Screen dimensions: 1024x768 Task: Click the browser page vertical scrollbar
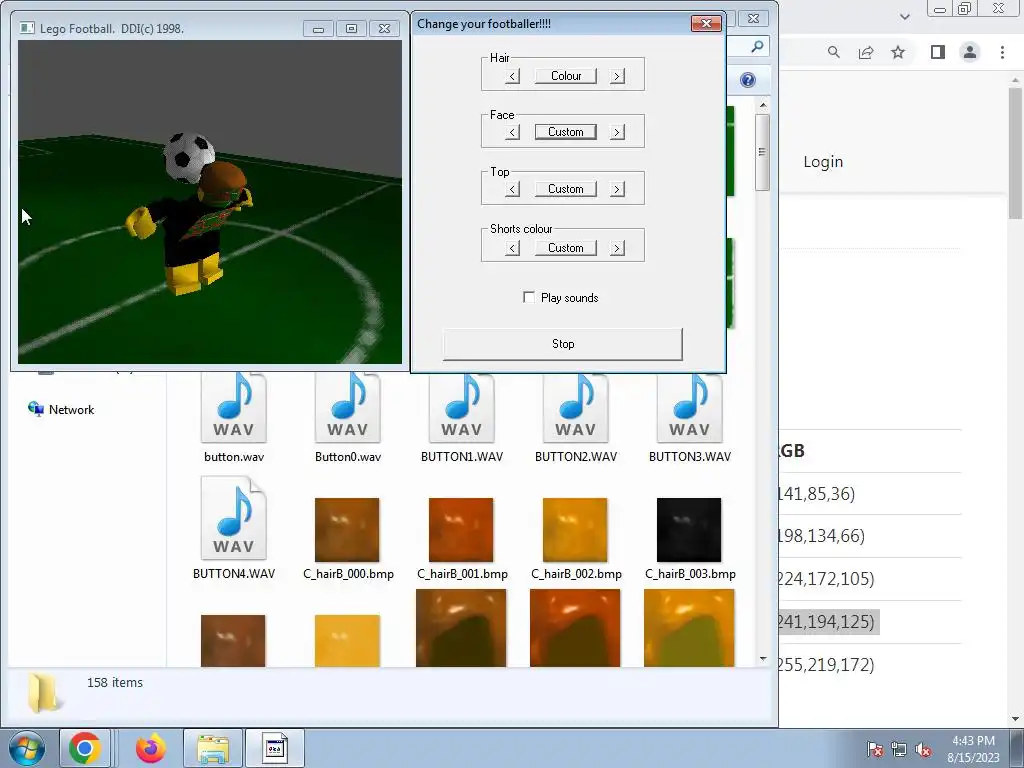click(1015, 154)
